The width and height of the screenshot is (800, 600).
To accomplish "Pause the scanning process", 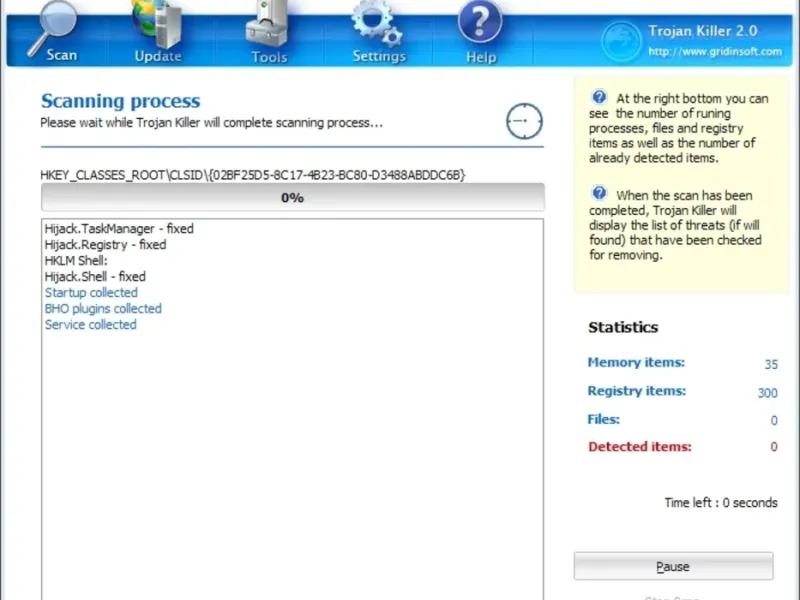I will 673,566.
